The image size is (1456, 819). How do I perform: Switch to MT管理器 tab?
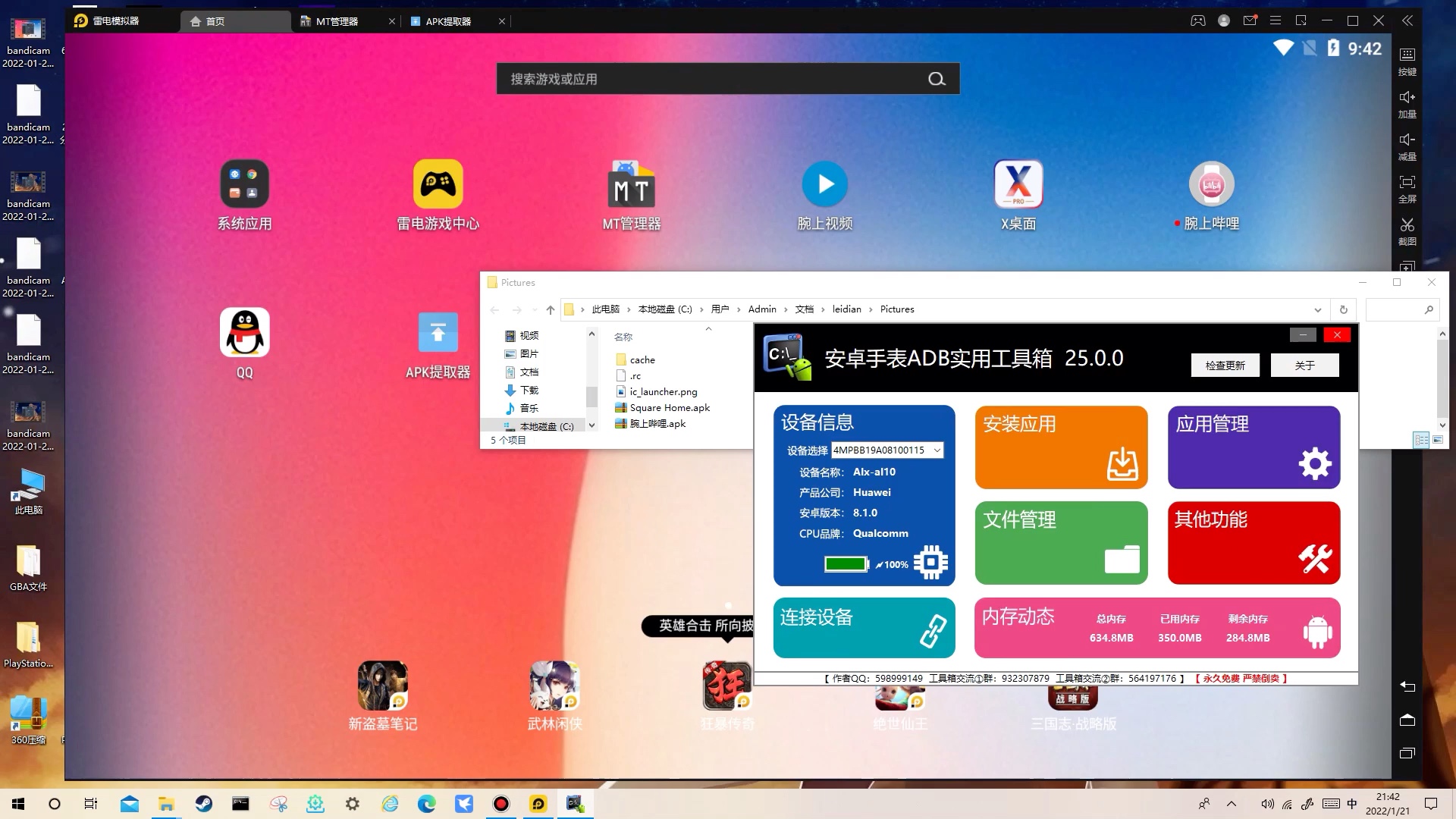click(346, 21)
